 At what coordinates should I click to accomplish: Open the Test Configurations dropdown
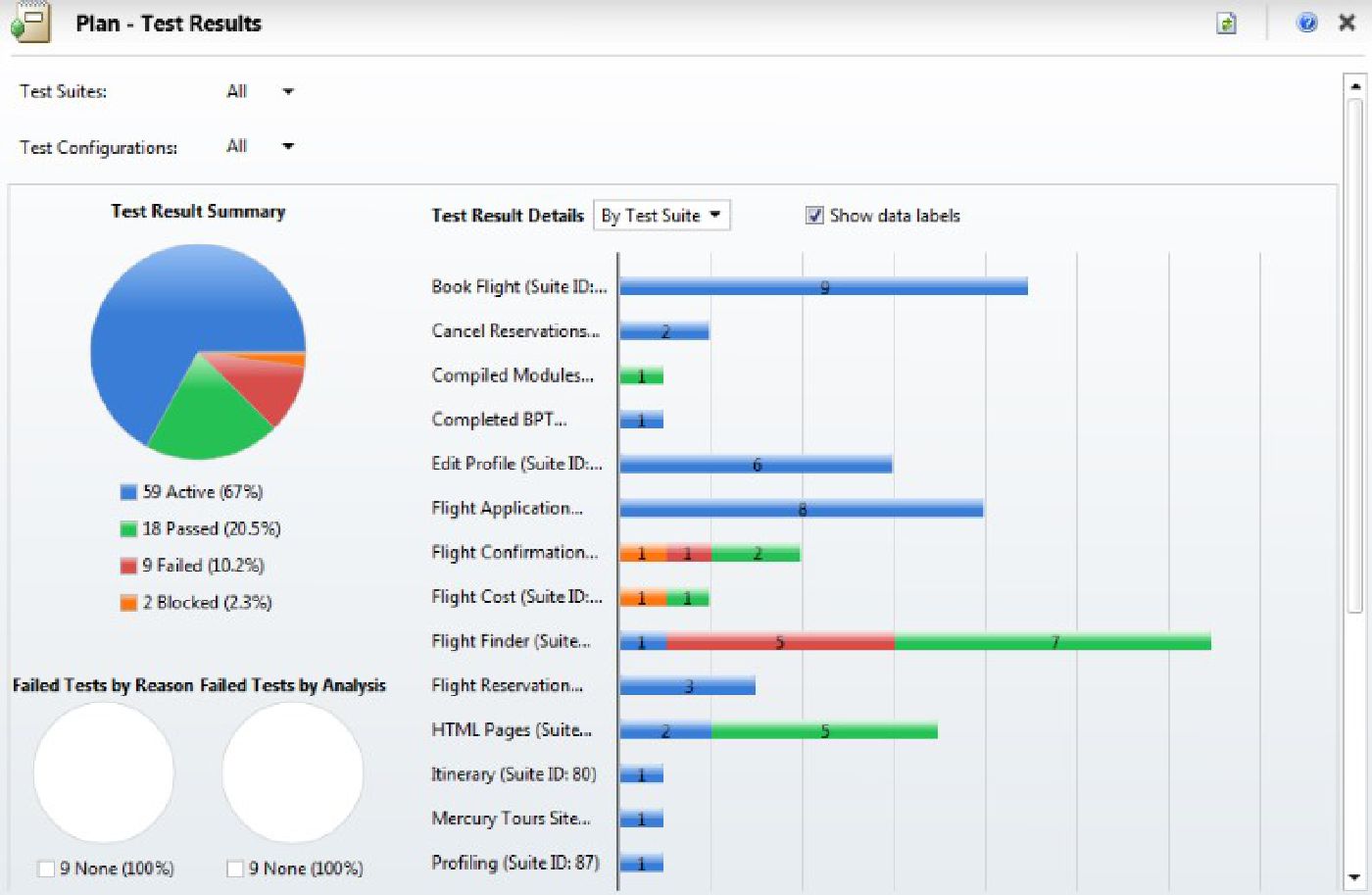(287, 147)
